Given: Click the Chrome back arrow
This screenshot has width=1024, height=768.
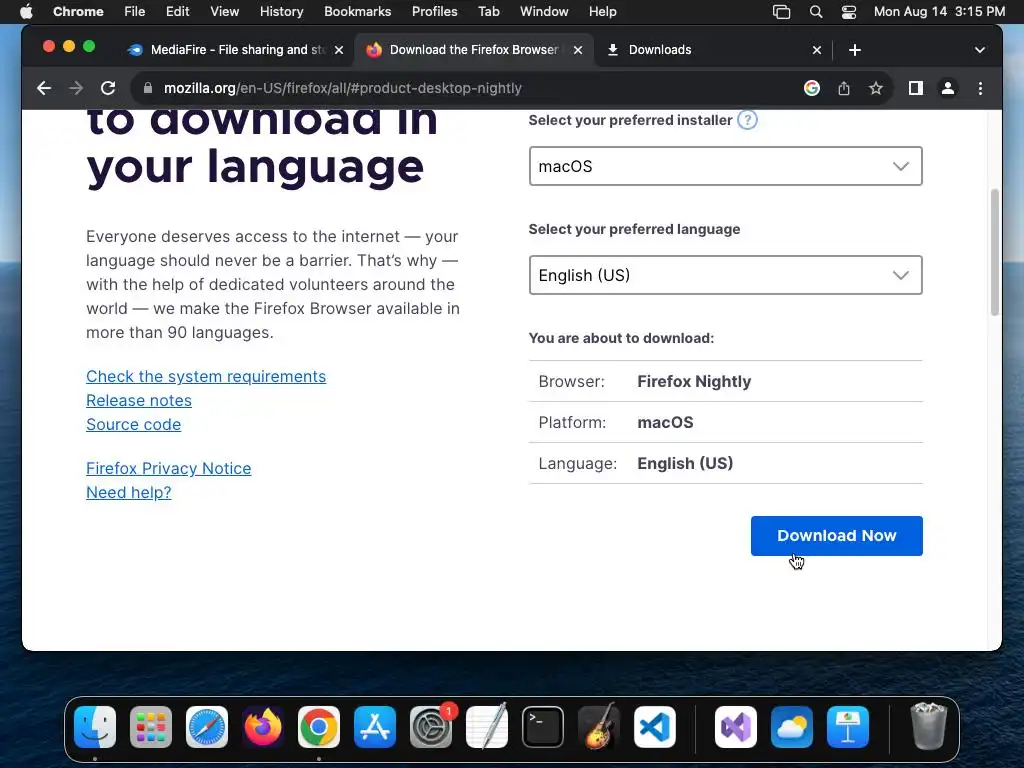Looking at the screenshot, I should [x=44, y=88].
